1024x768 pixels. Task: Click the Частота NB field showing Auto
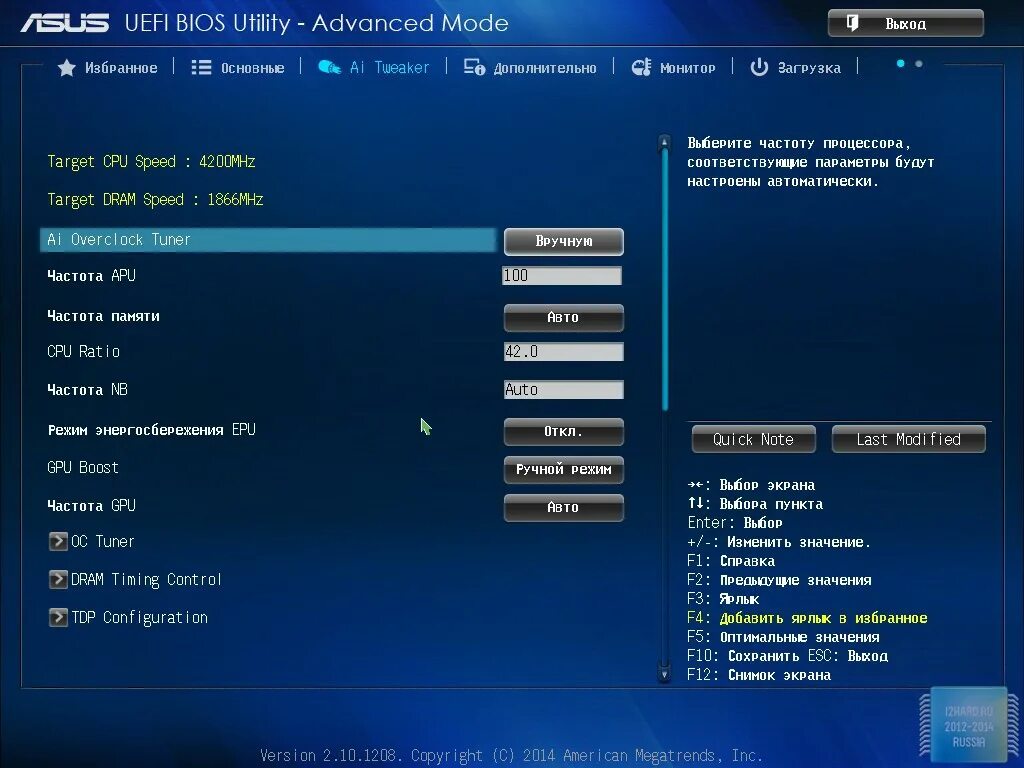[564, 390]
